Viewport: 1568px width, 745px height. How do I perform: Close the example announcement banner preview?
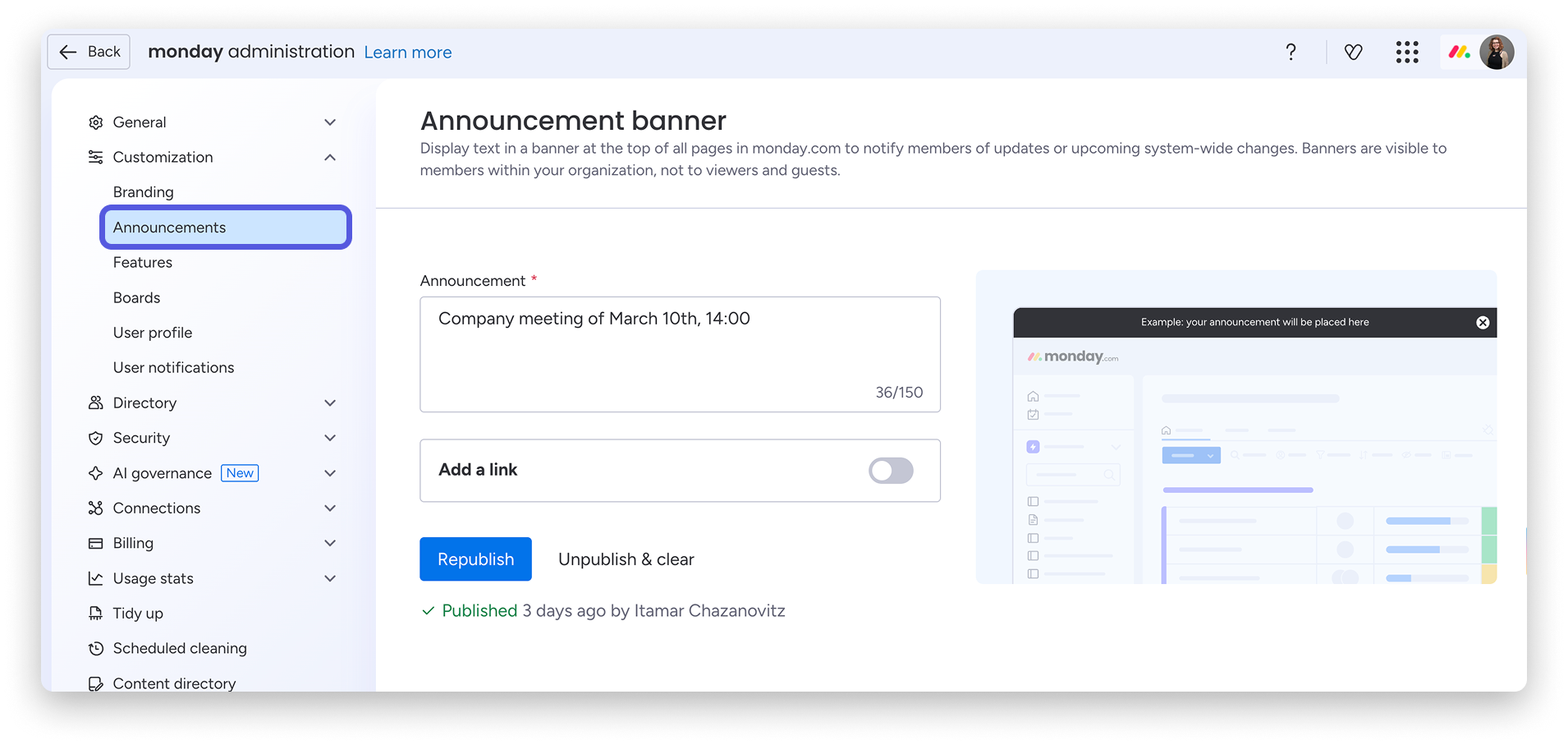point(1483,323)
